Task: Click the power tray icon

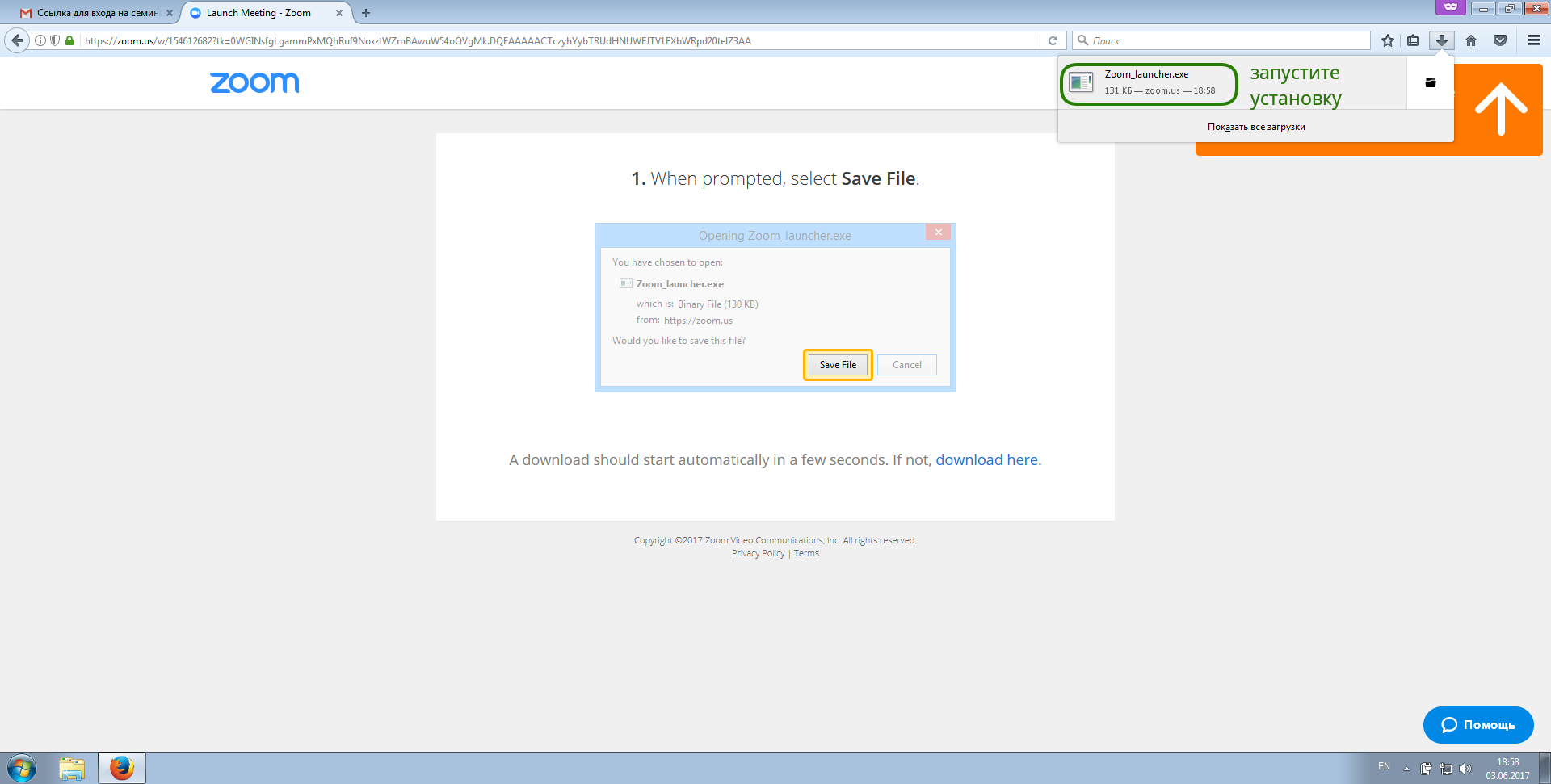Action: tap(1426, 769)
